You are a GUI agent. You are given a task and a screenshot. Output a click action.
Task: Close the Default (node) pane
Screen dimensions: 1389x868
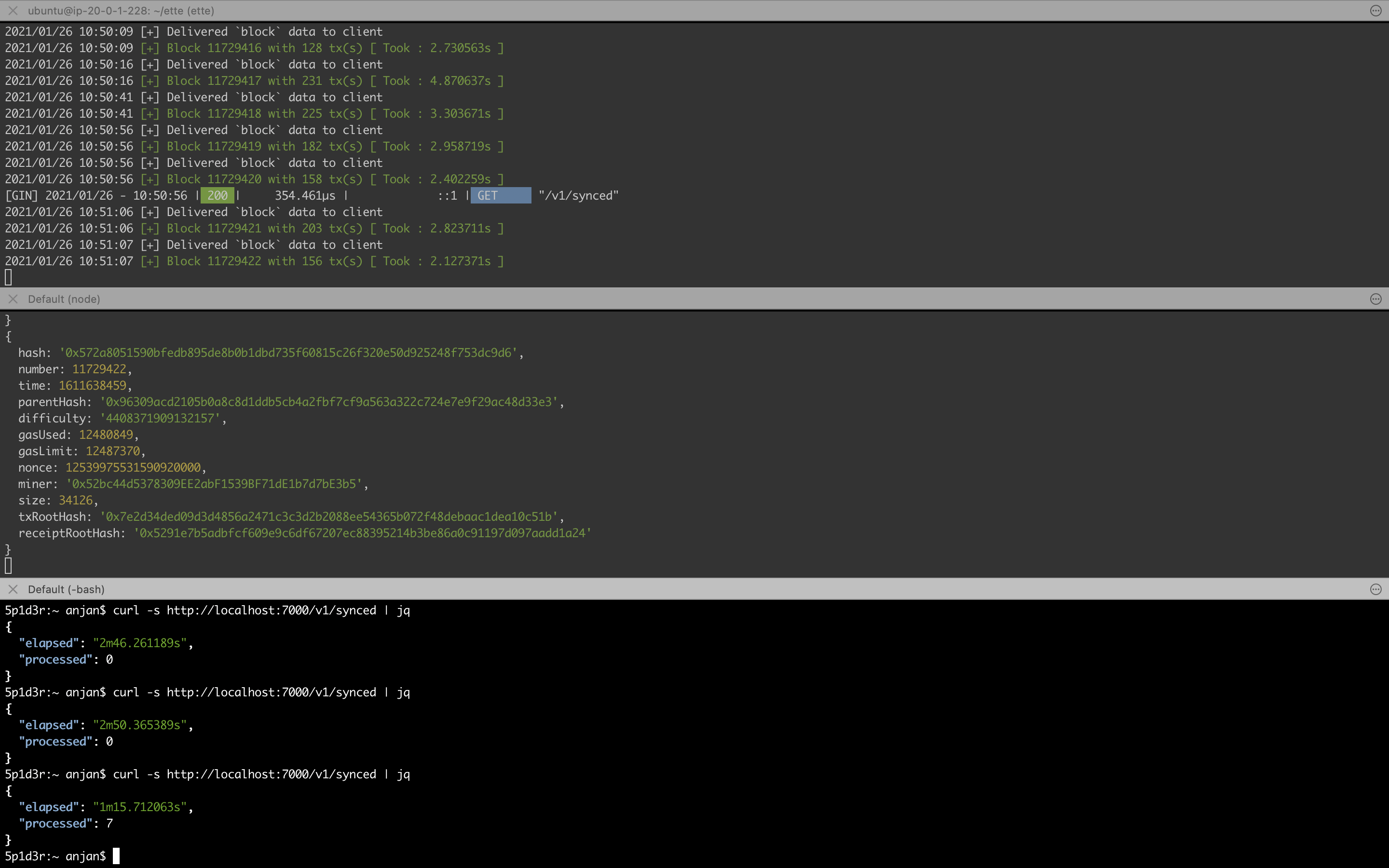(13, 298)
